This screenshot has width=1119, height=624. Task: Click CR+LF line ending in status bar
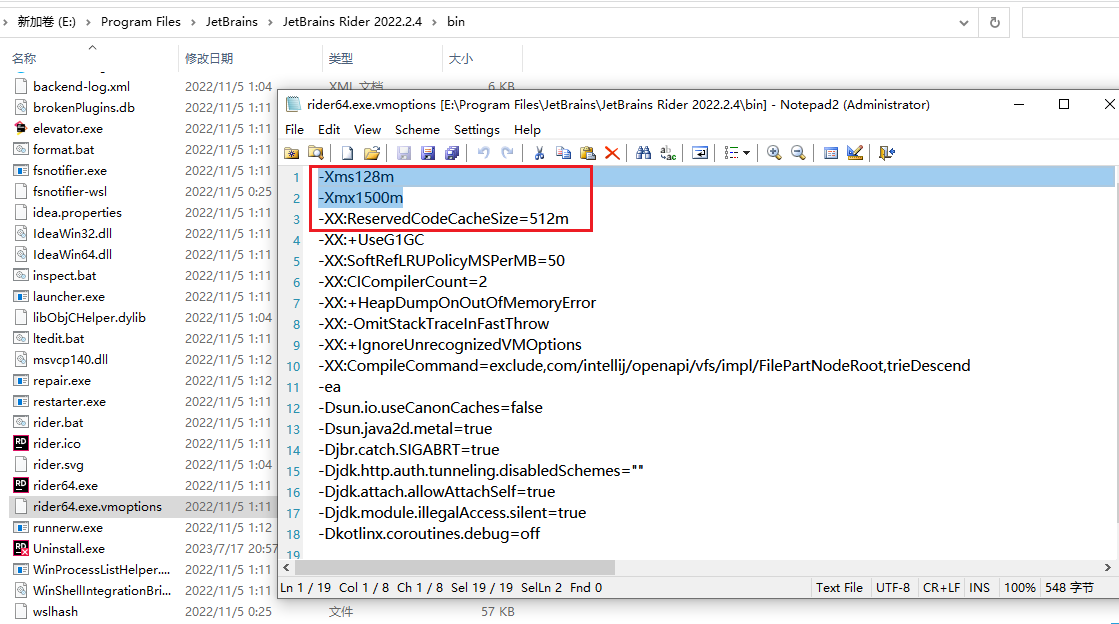(x=941, y=588)
